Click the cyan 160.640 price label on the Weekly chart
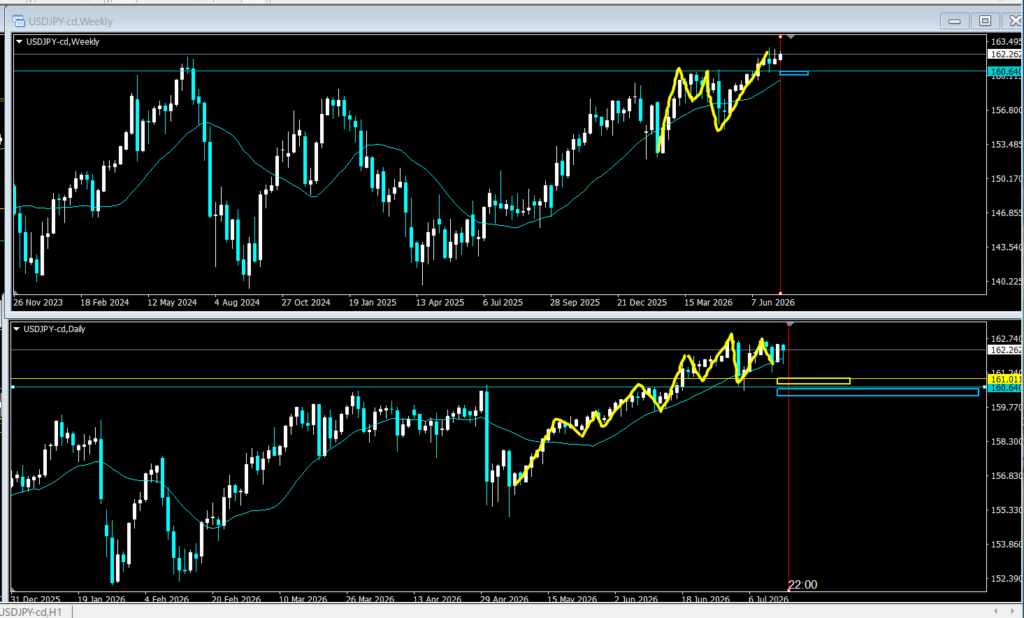1024x618 pixels. pos(1005,72)
